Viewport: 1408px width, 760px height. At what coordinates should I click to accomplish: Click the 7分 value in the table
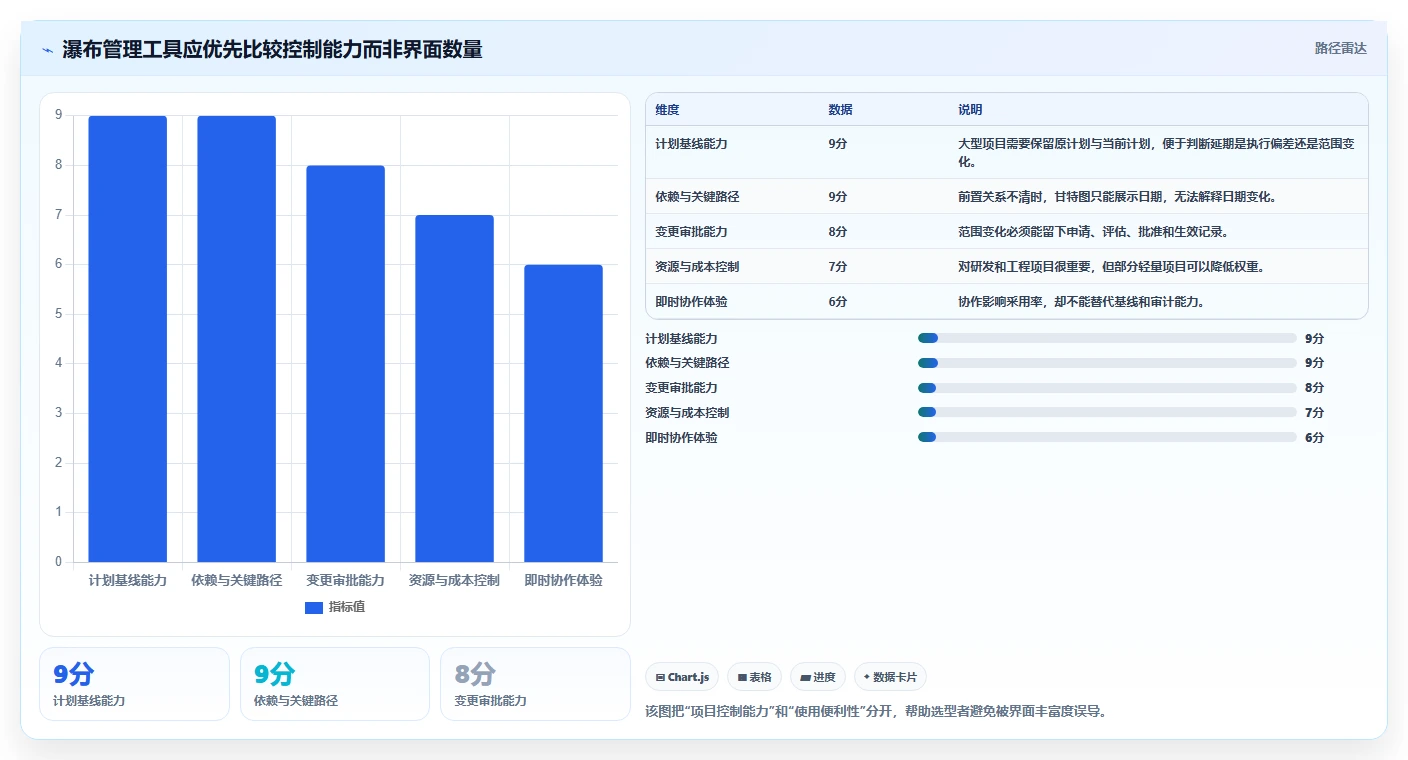(837, 267)
